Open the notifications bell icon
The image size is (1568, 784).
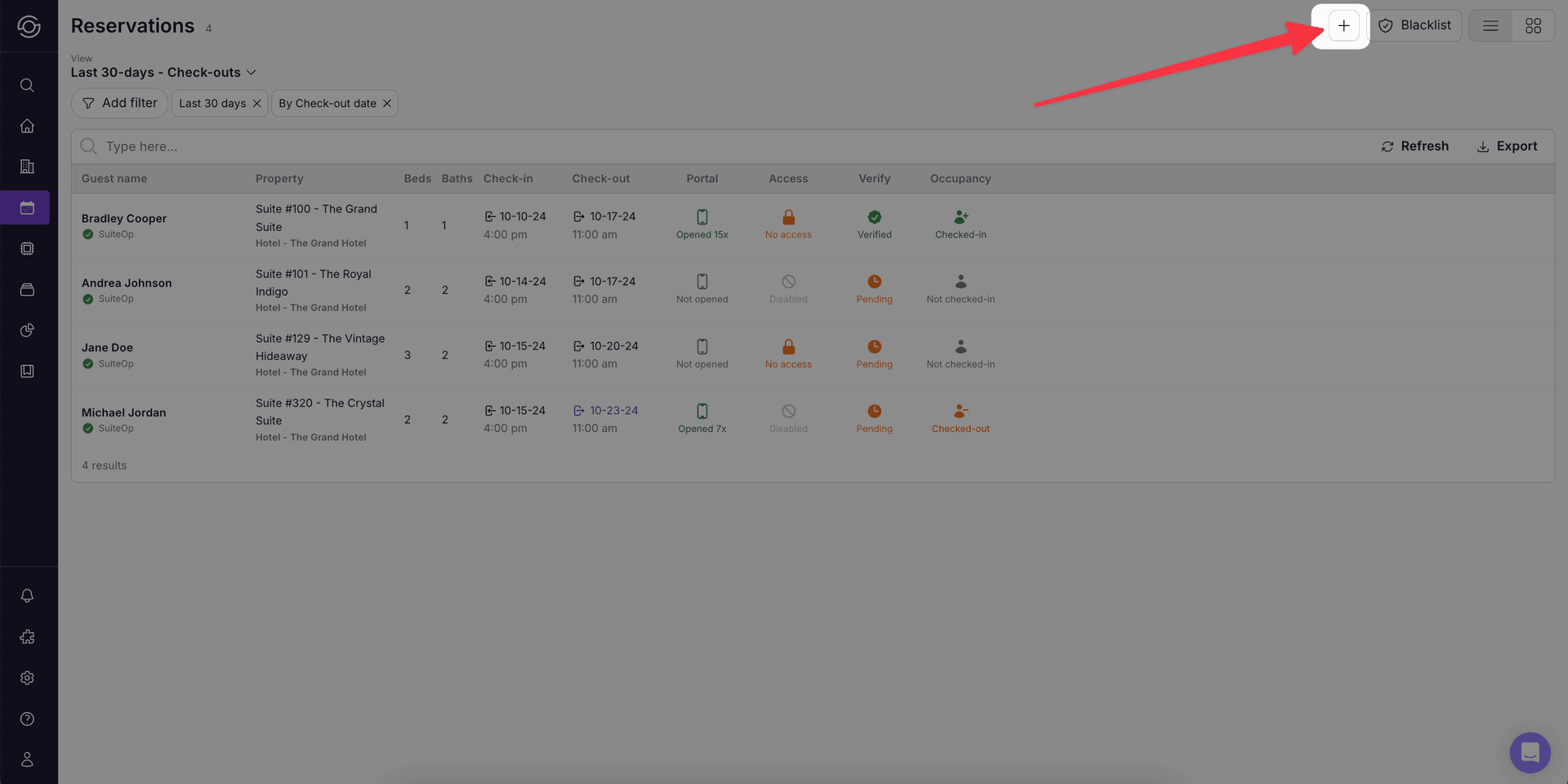point(28,595)
